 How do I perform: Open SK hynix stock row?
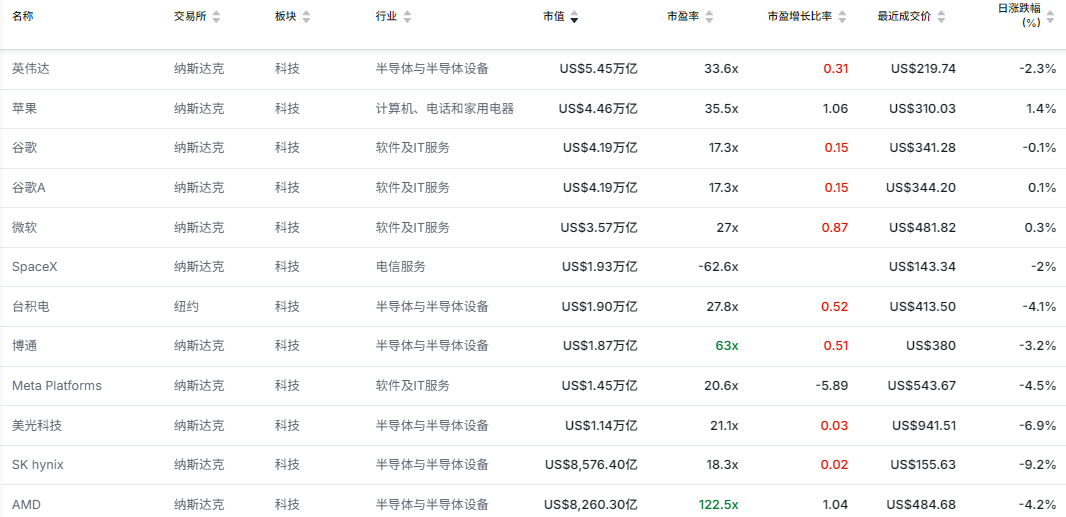(533, 465)
